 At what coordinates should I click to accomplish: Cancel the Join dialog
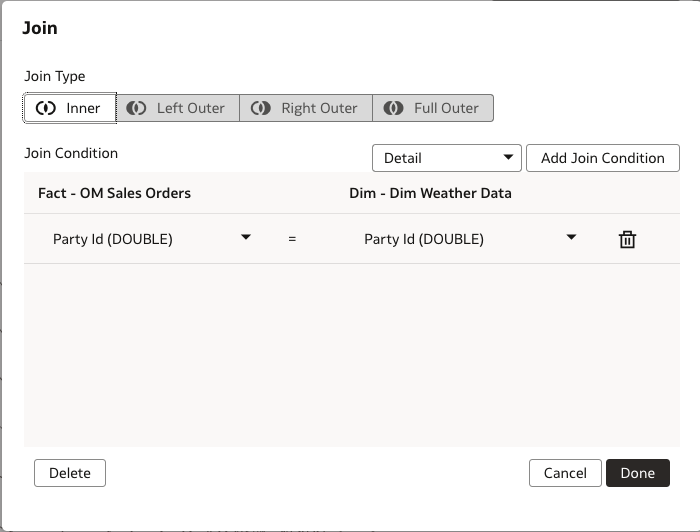pos(565,473)
